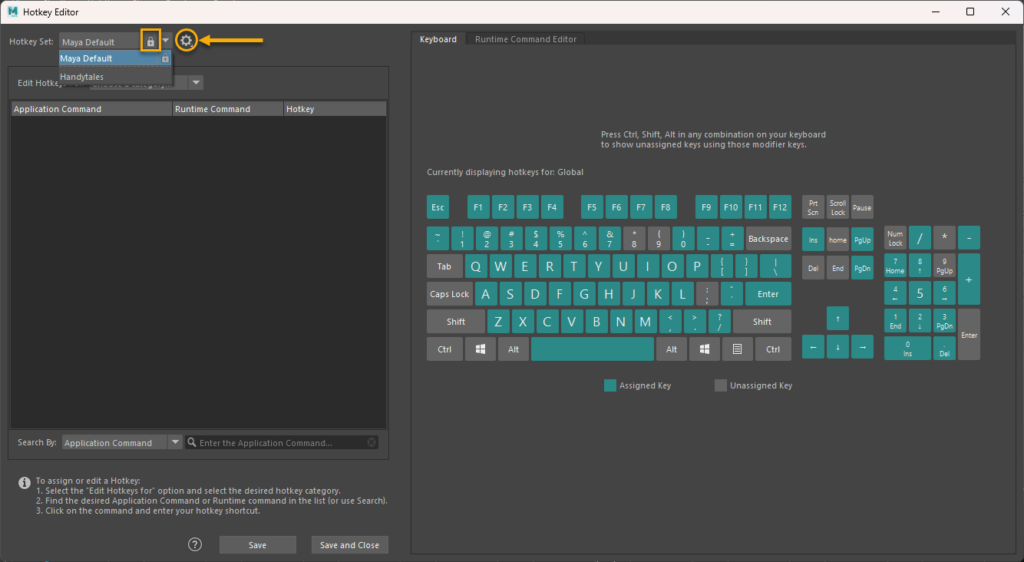This screenshot has width=1024, height=562.
Task: Click the Maya app icon in title bar
Action: [x=12, y=12]
